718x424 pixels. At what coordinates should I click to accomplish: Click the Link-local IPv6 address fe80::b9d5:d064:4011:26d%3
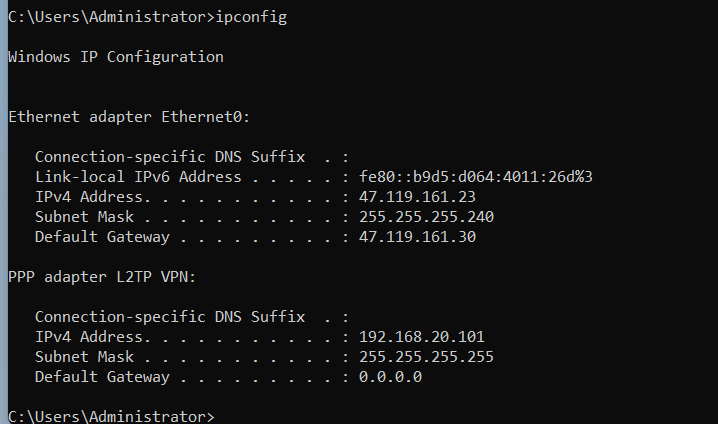pos(476,177)
